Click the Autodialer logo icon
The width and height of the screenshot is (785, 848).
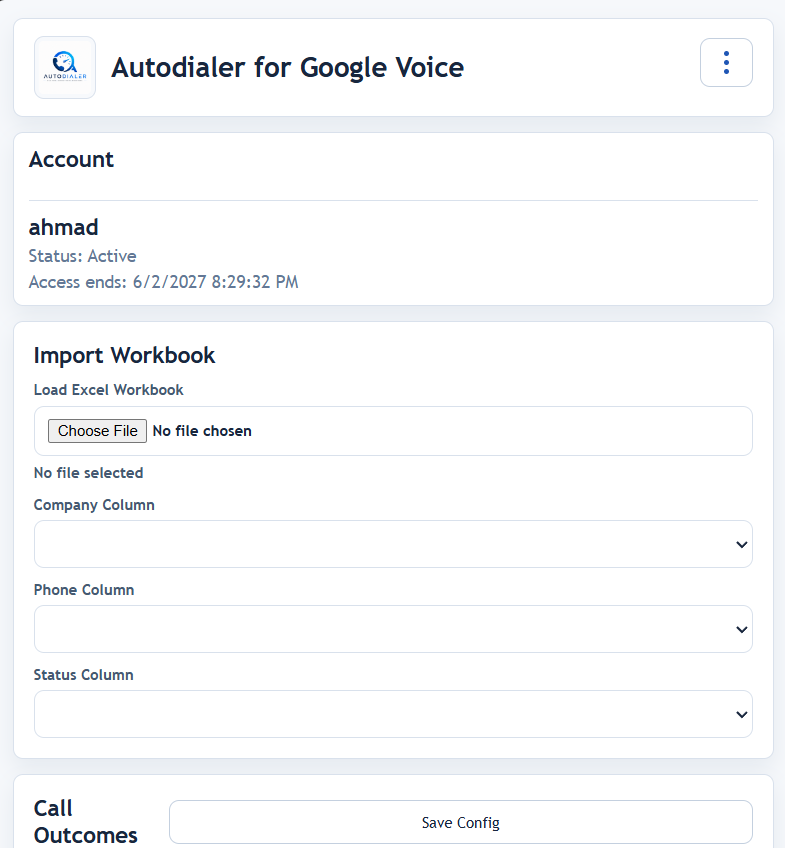pos(65,68)
